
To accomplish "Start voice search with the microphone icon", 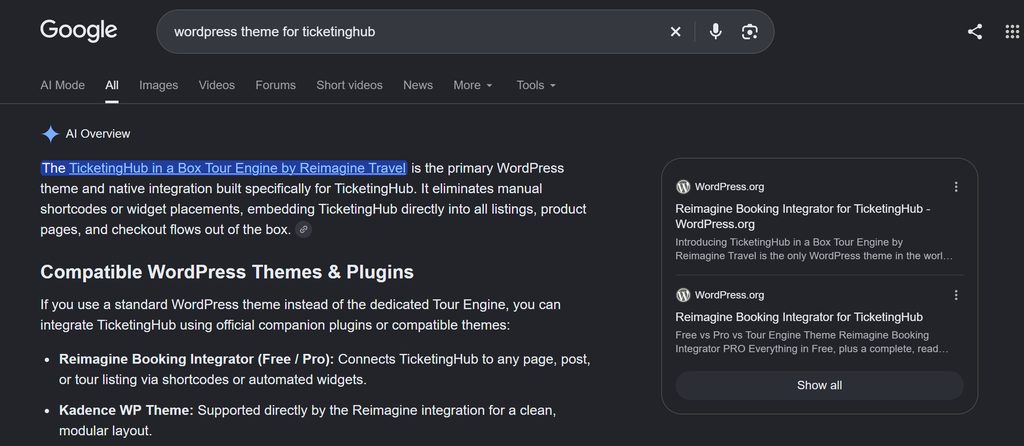I will coord(716,31).
